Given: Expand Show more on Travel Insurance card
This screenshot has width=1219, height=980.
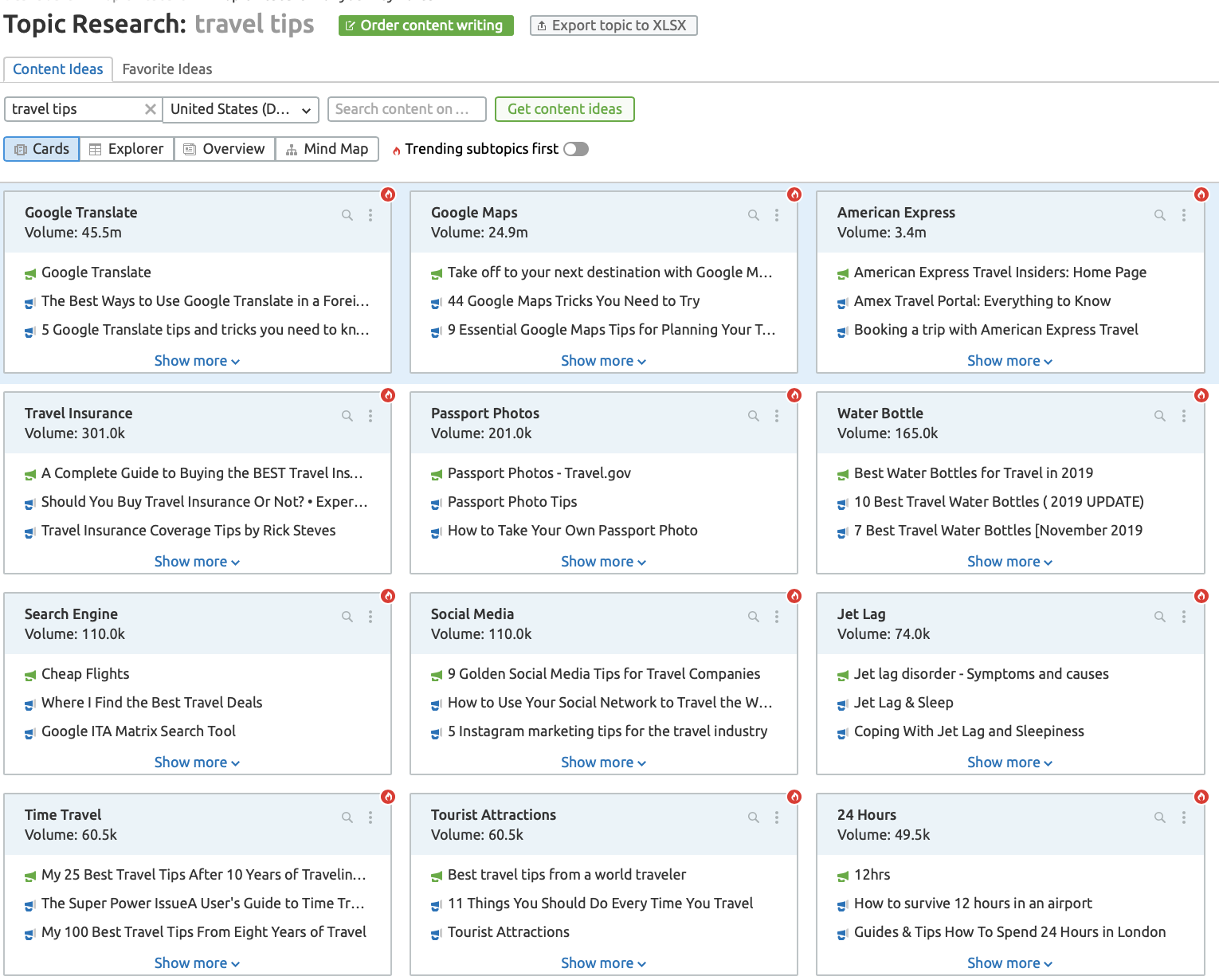Looking at the screenshot, I should pyautogui.click(x=197, y=562).
